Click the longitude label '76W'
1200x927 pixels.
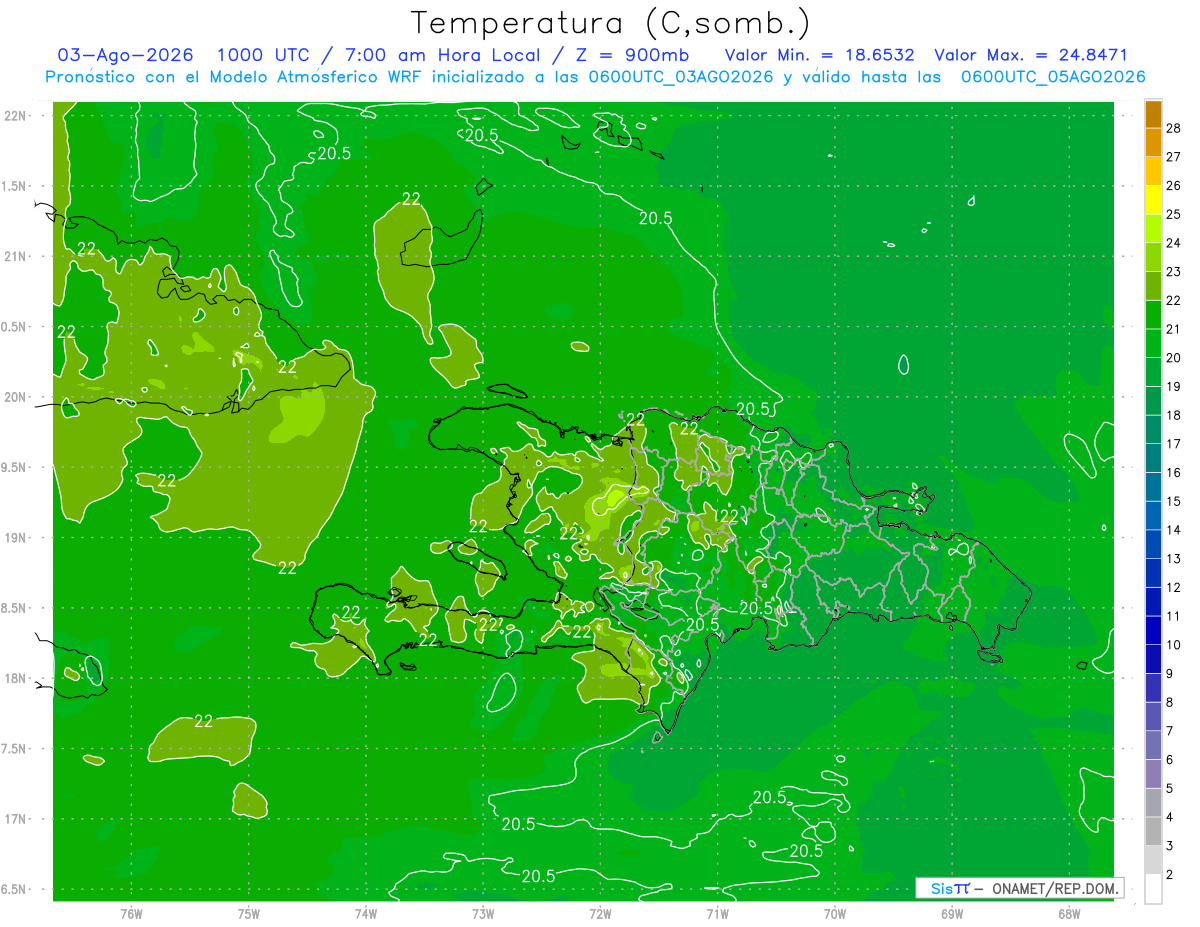[x=131, y=914]
